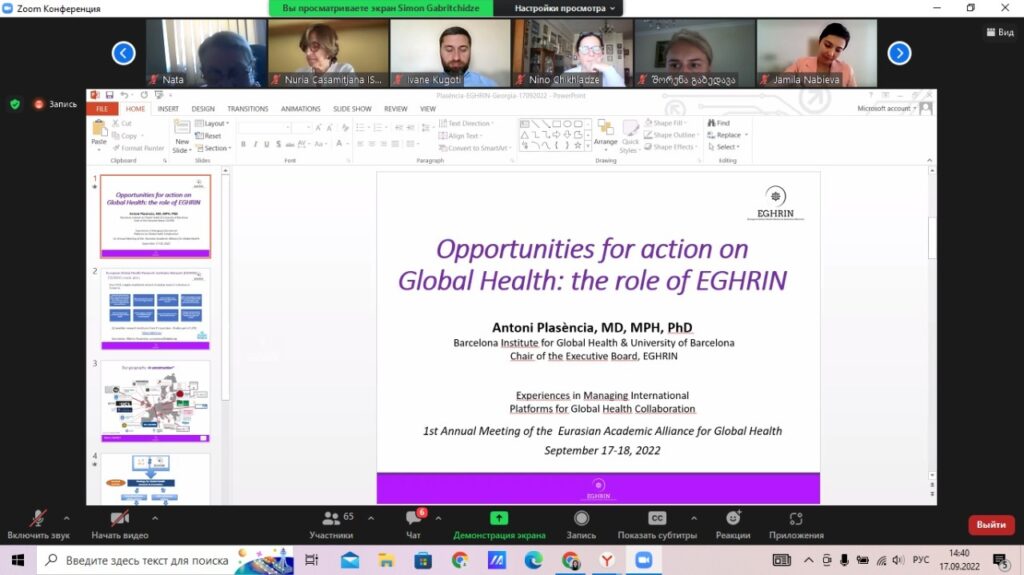Unmute microphone with Включить звук

coord(38,525)
